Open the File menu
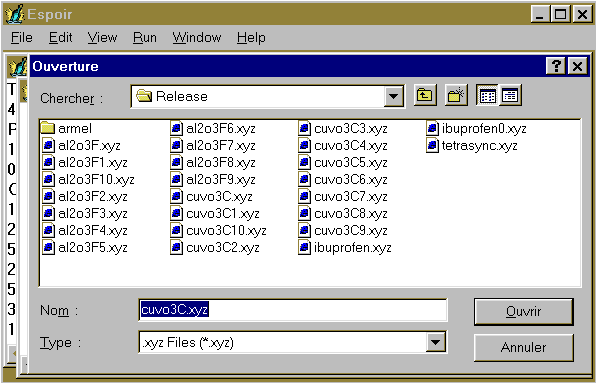The height and width of the screenshot is (383, 596). pos(22,38)
